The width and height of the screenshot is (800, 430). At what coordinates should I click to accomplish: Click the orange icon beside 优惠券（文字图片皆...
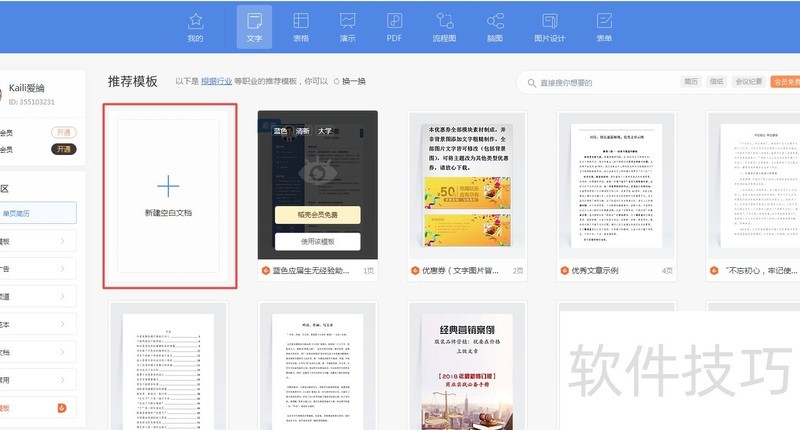[415, 270]
